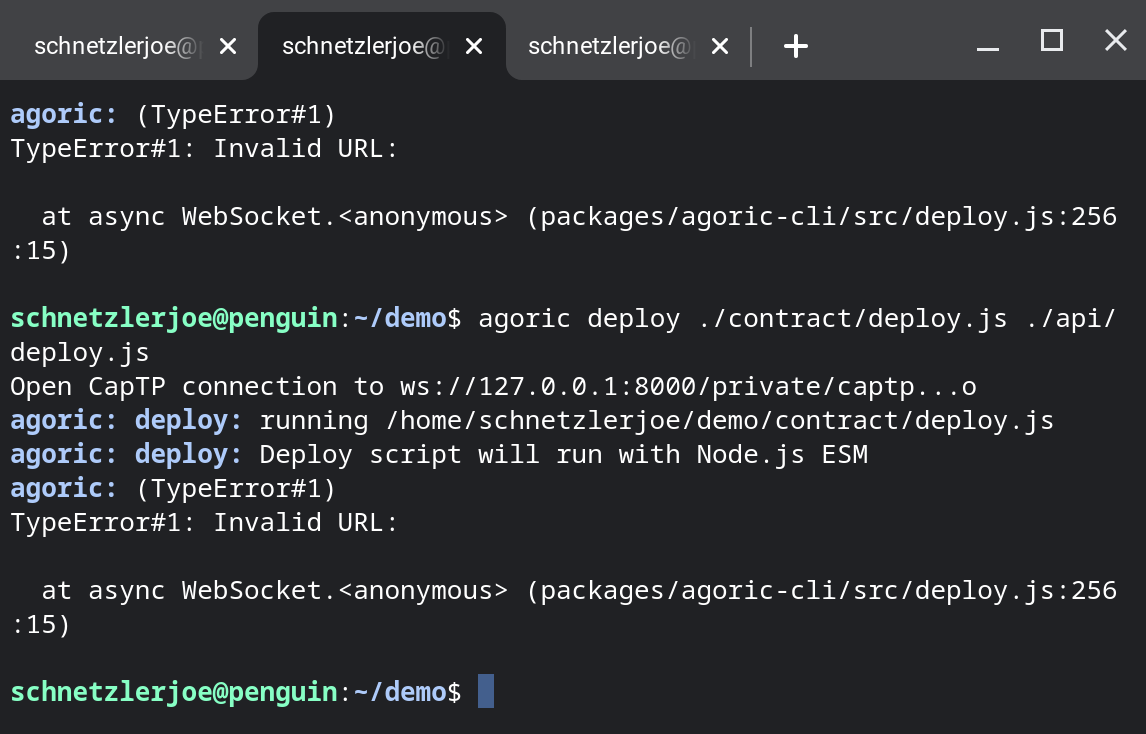
Task: Select the currently active middle terminal tab
Action: pyautogui.click(x=360, y=45)
